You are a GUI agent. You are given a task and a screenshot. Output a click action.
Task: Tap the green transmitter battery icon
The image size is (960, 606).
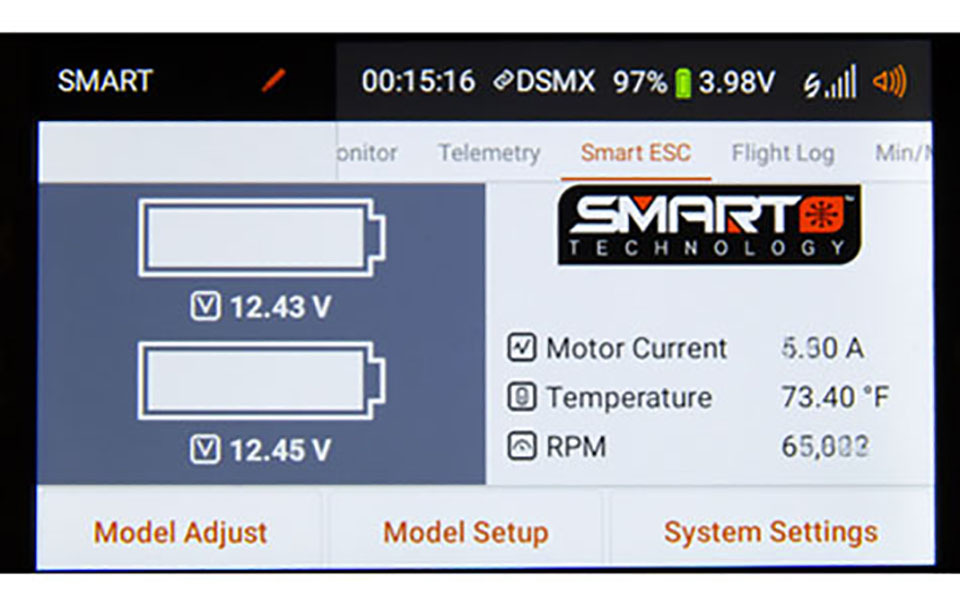pos(683,83)
